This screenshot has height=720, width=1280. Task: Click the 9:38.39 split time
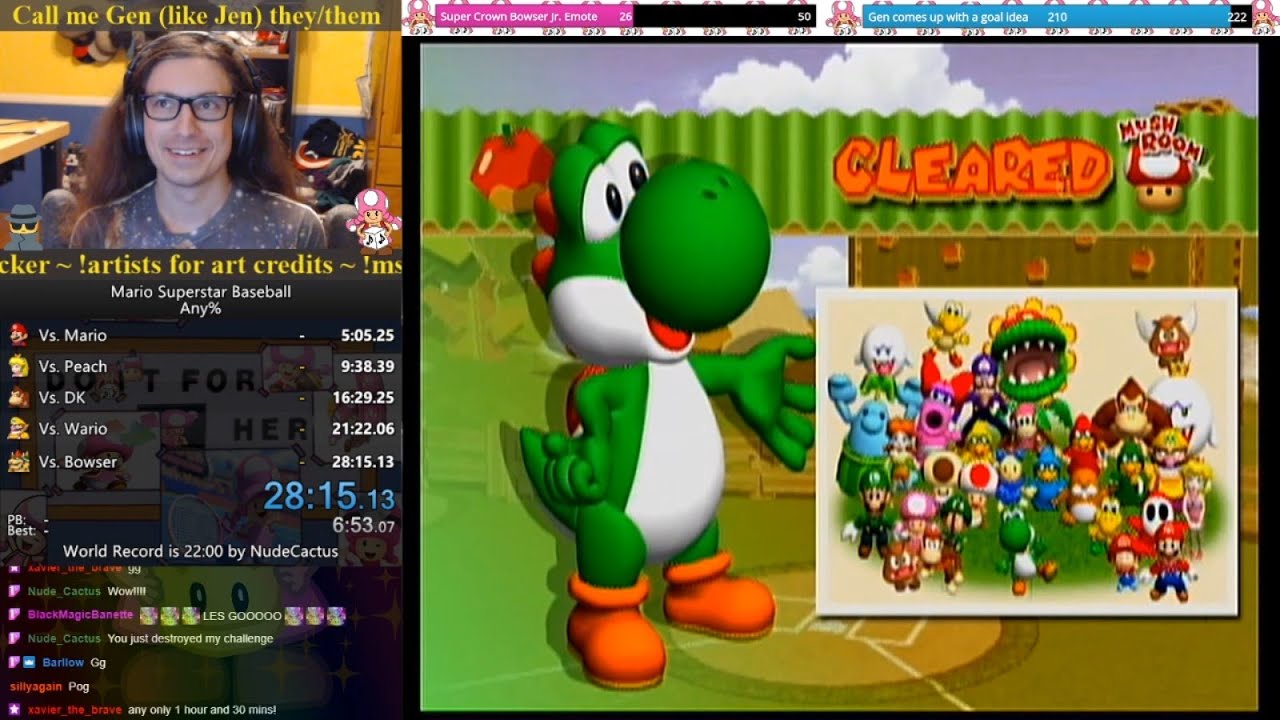(367, 367)
